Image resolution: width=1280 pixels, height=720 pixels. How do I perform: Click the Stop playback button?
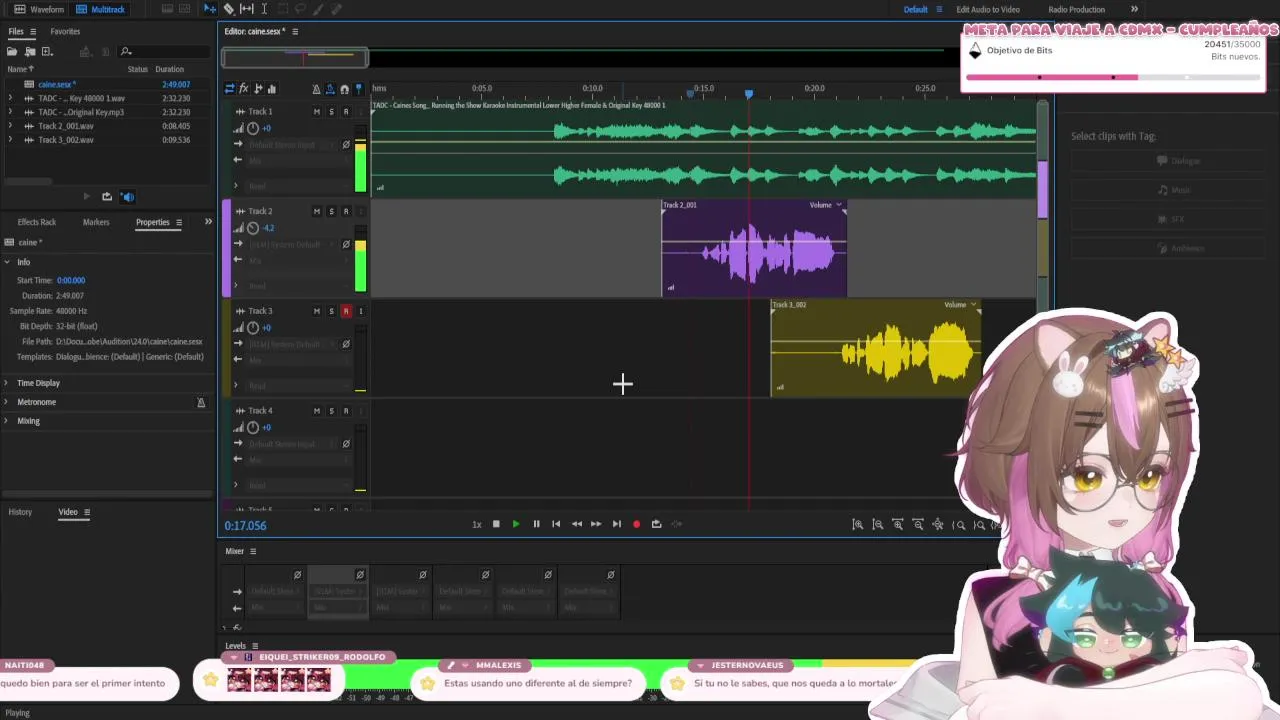point(496,524)
